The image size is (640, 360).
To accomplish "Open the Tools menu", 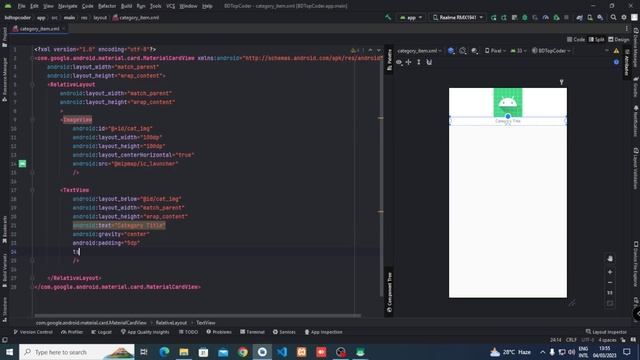I will [x=156, y=6].
